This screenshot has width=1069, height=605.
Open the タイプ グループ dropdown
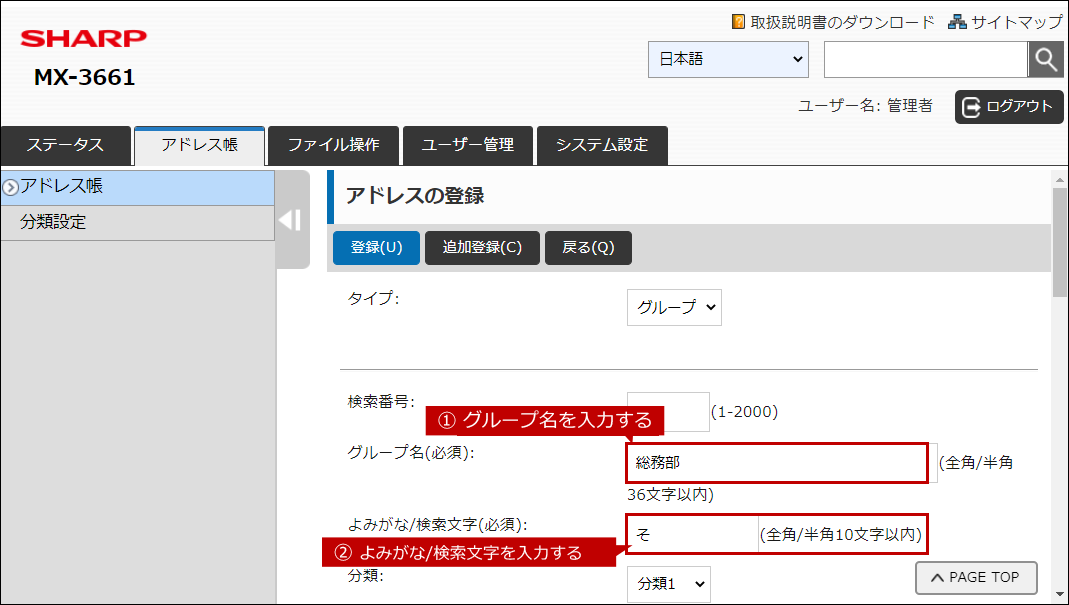[674, 308]
